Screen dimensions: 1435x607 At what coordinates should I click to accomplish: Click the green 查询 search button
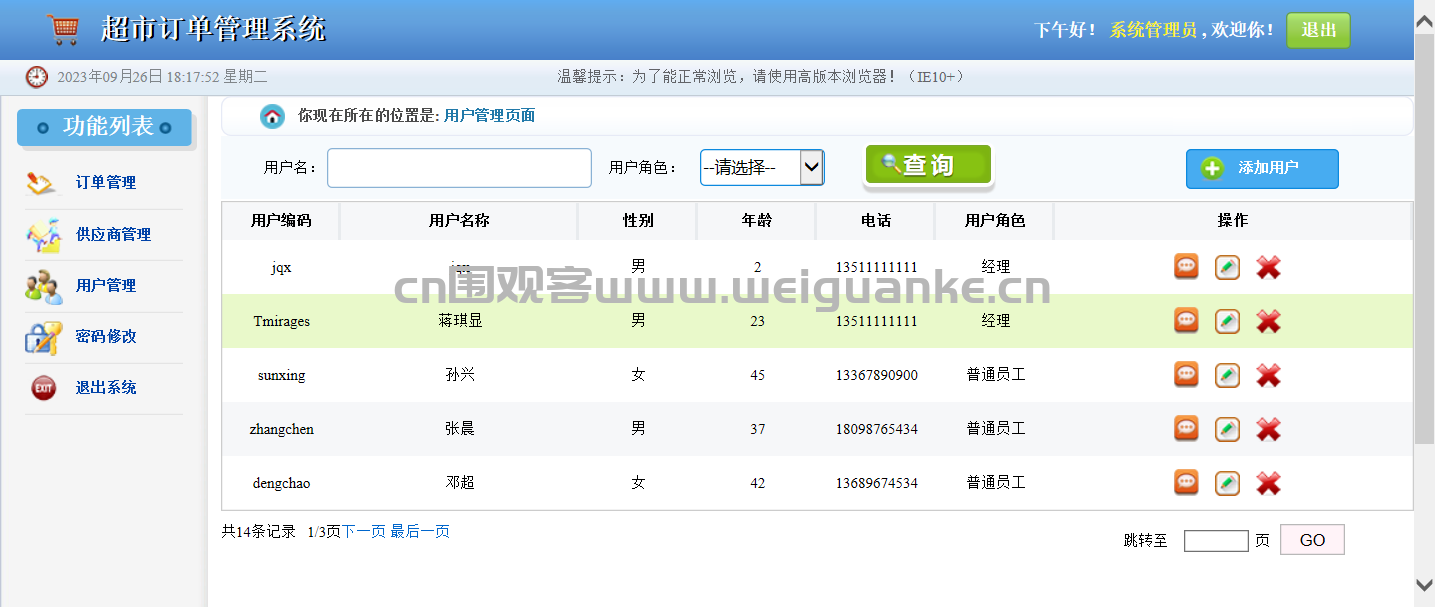tap(928, 166)
